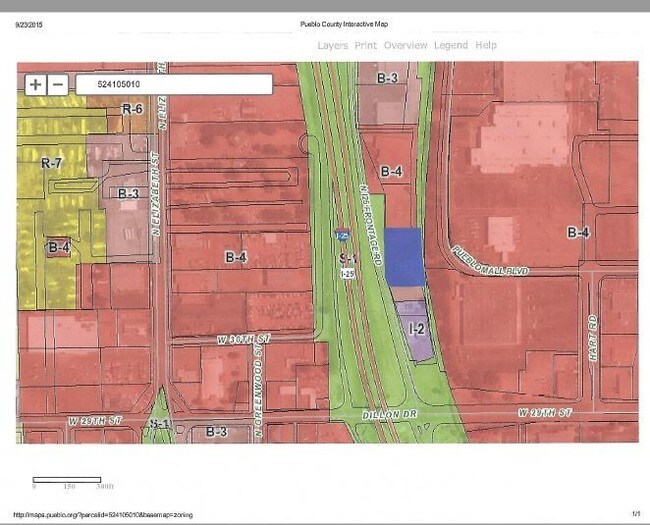This screenshot has width=650, height=525.
Task: Open the Help menu
Action: pyautogui.click(x=486, y=45)
